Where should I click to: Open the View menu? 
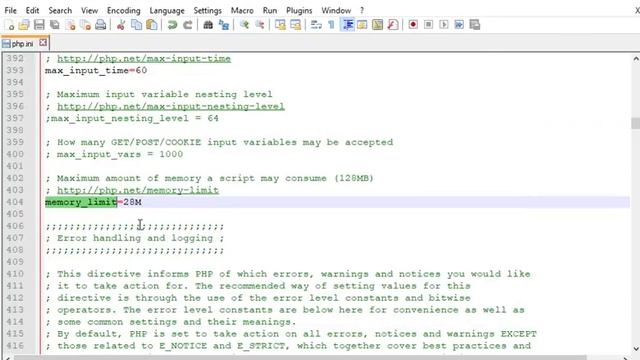(89, 10)
